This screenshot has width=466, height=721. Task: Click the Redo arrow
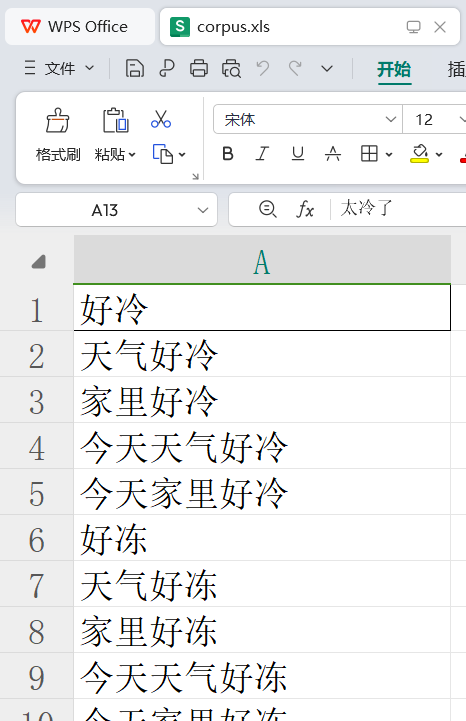(295, 69)
